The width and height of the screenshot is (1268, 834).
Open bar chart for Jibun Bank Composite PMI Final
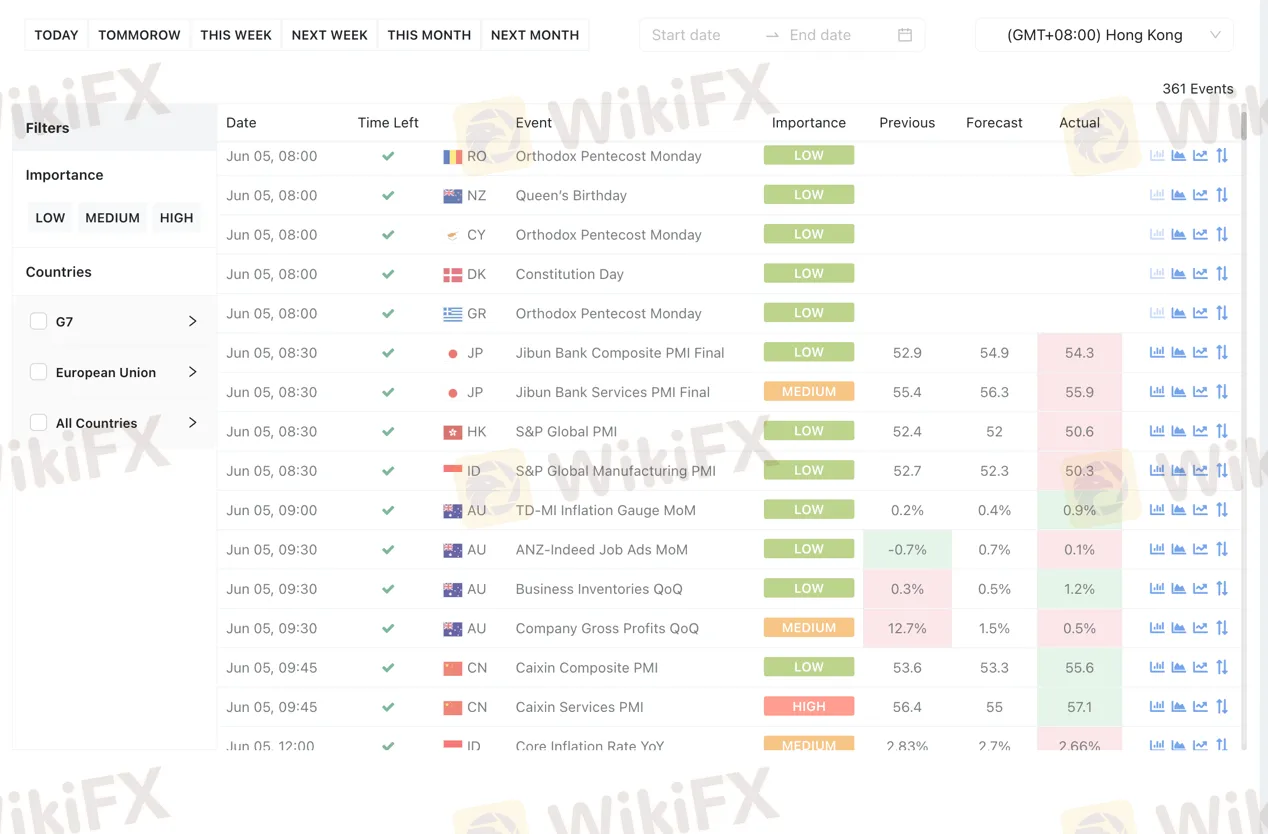coord(1157,352)
